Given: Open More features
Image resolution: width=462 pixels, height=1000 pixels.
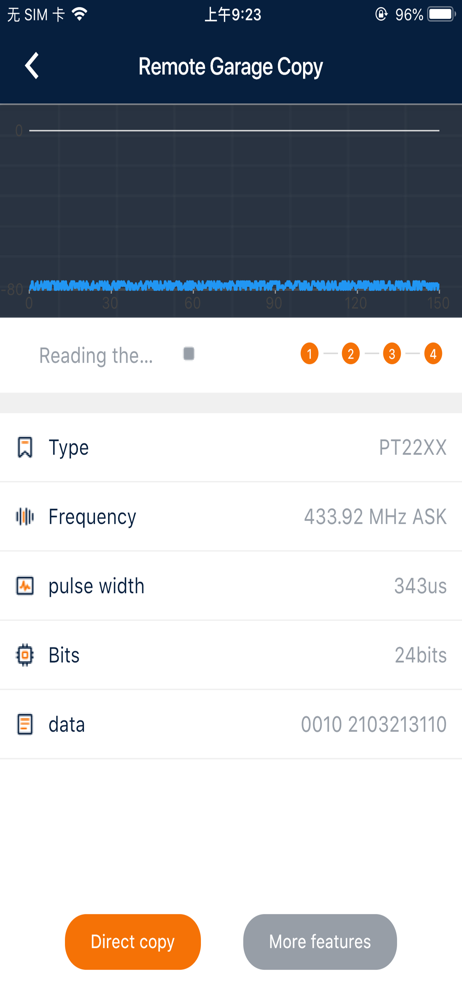Looking at the screenshot, I should point(320,942).
